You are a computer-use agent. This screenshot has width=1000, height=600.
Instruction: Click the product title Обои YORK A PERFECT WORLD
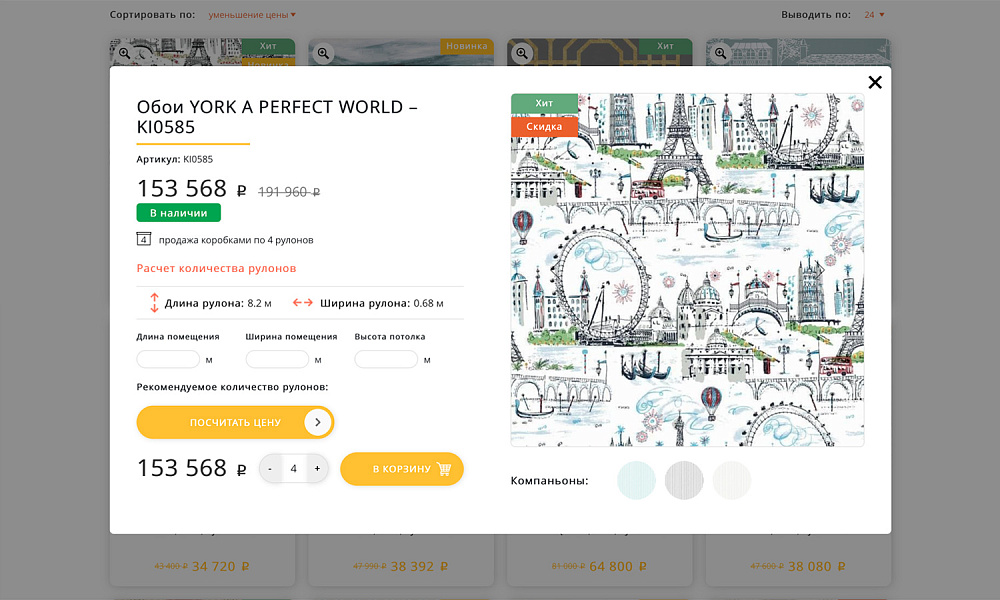277,117
